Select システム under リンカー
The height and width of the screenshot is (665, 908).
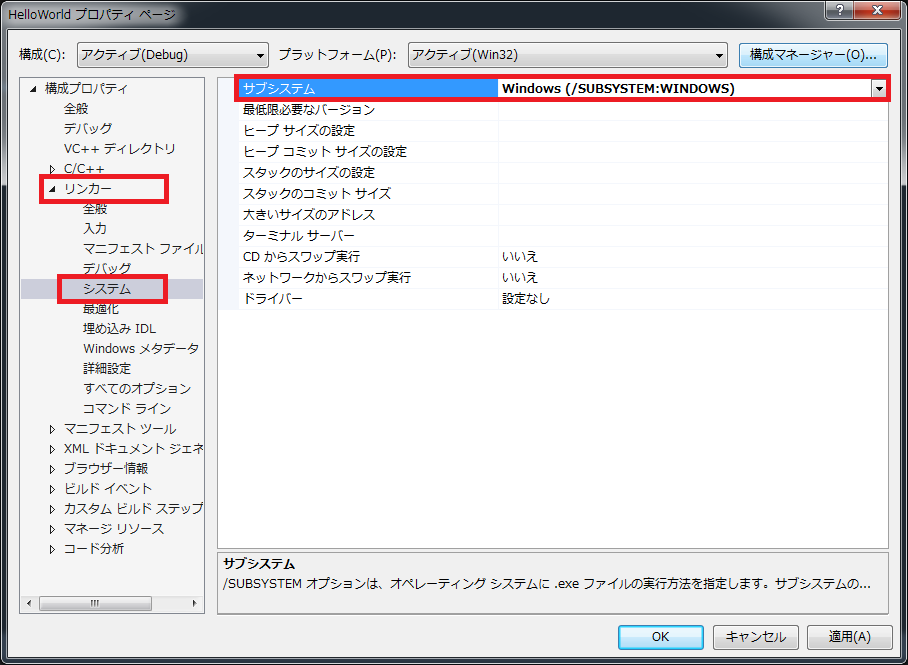coord(107,289)
